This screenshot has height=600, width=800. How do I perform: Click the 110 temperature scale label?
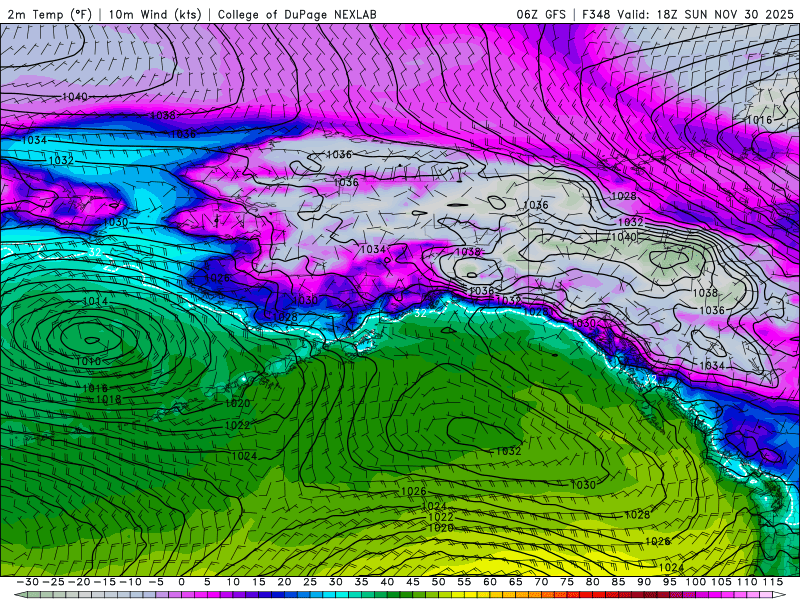(747, 582)
